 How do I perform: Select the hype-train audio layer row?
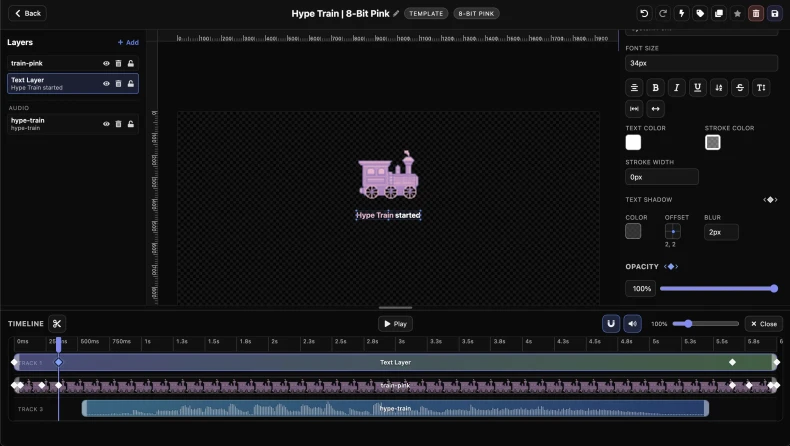click(73, 124)
